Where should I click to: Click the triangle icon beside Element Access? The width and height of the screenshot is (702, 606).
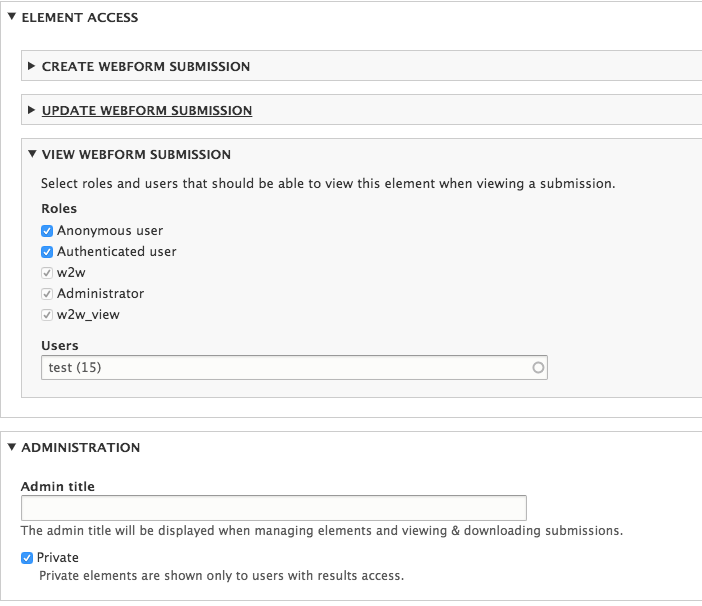pyautogui.click(x=12, y=17)
